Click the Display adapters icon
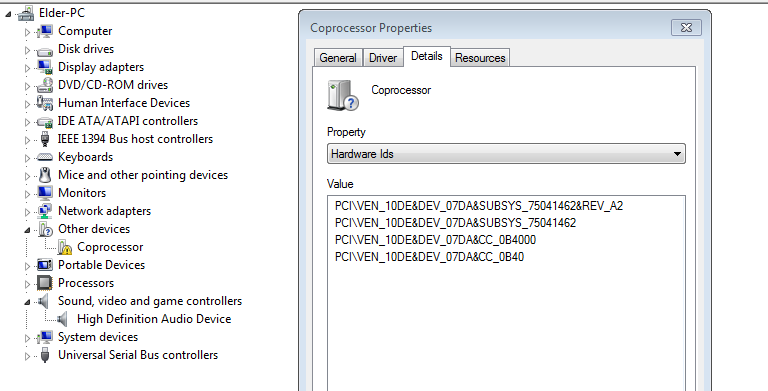 tap(45, 67)
